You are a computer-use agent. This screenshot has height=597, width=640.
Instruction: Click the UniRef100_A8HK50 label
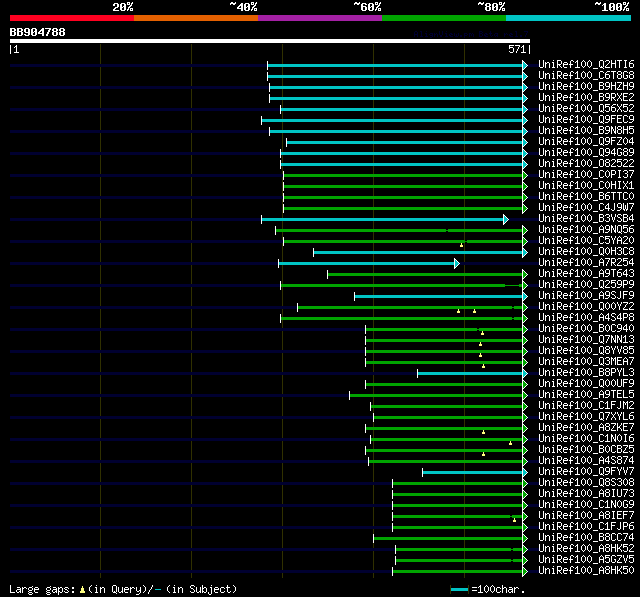(586, 571)
